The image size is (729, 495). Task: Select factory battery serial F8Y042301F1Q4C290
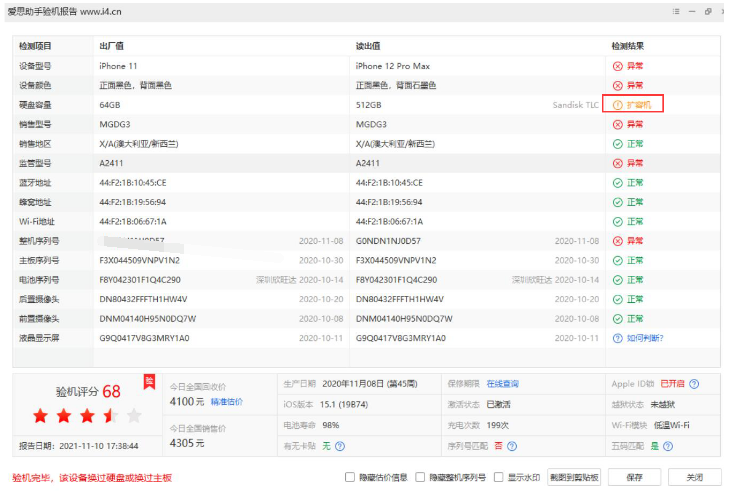(x=140, y=280)
